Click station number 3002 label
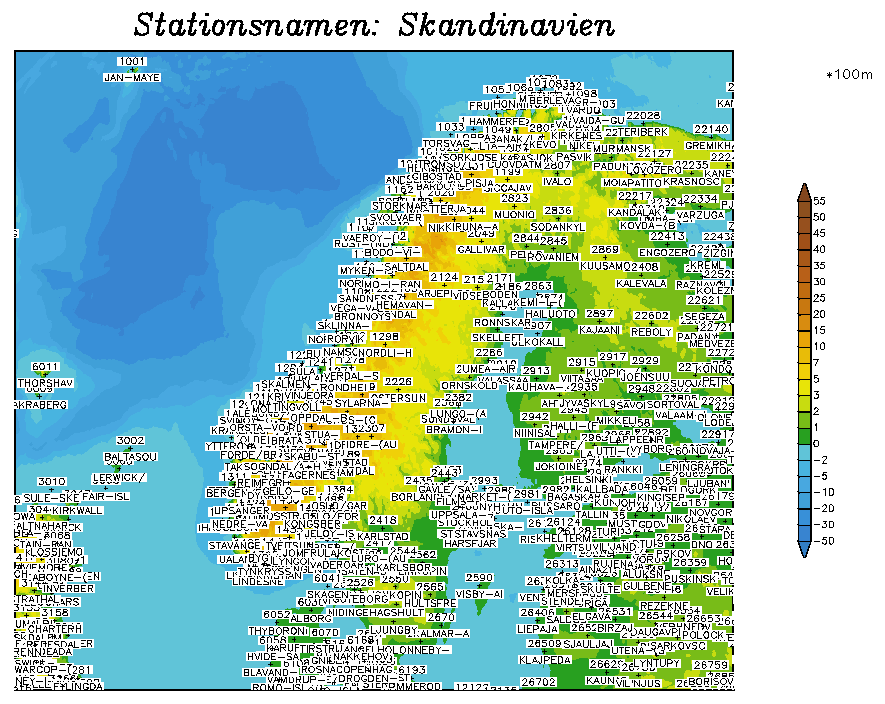885x704 pixels. tap(131, 440)
